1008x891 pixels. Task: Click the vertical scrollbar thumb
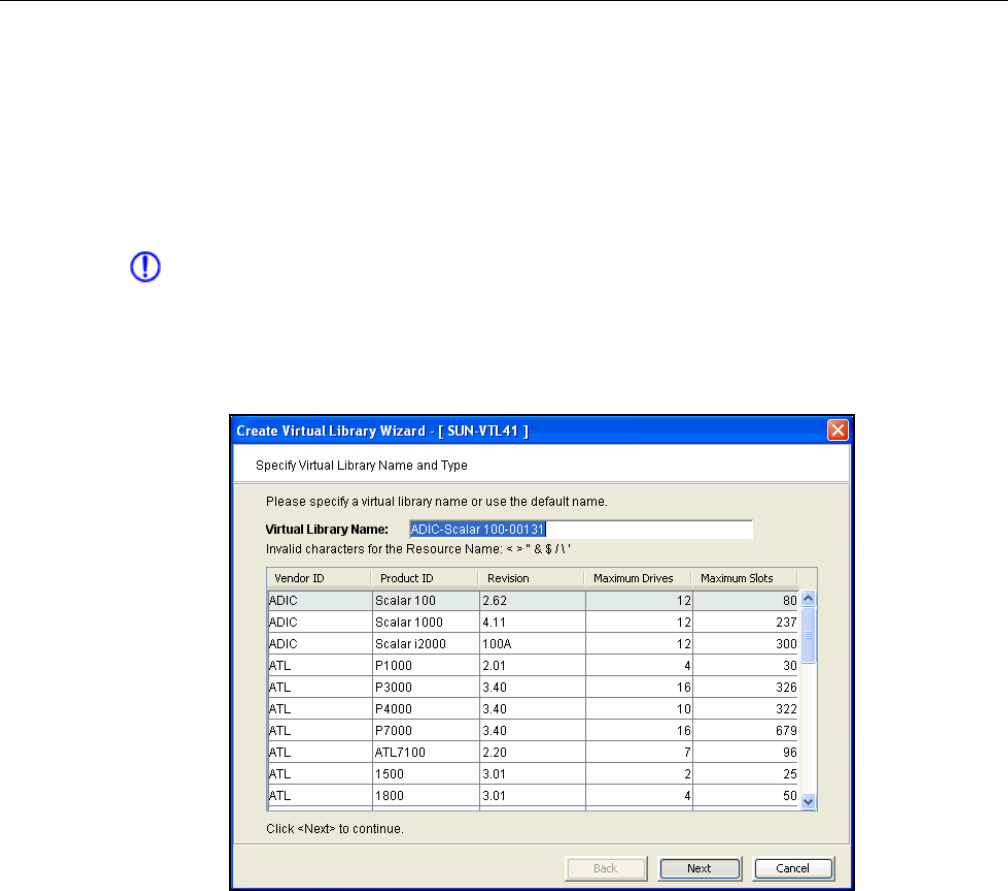coord(809,635)
